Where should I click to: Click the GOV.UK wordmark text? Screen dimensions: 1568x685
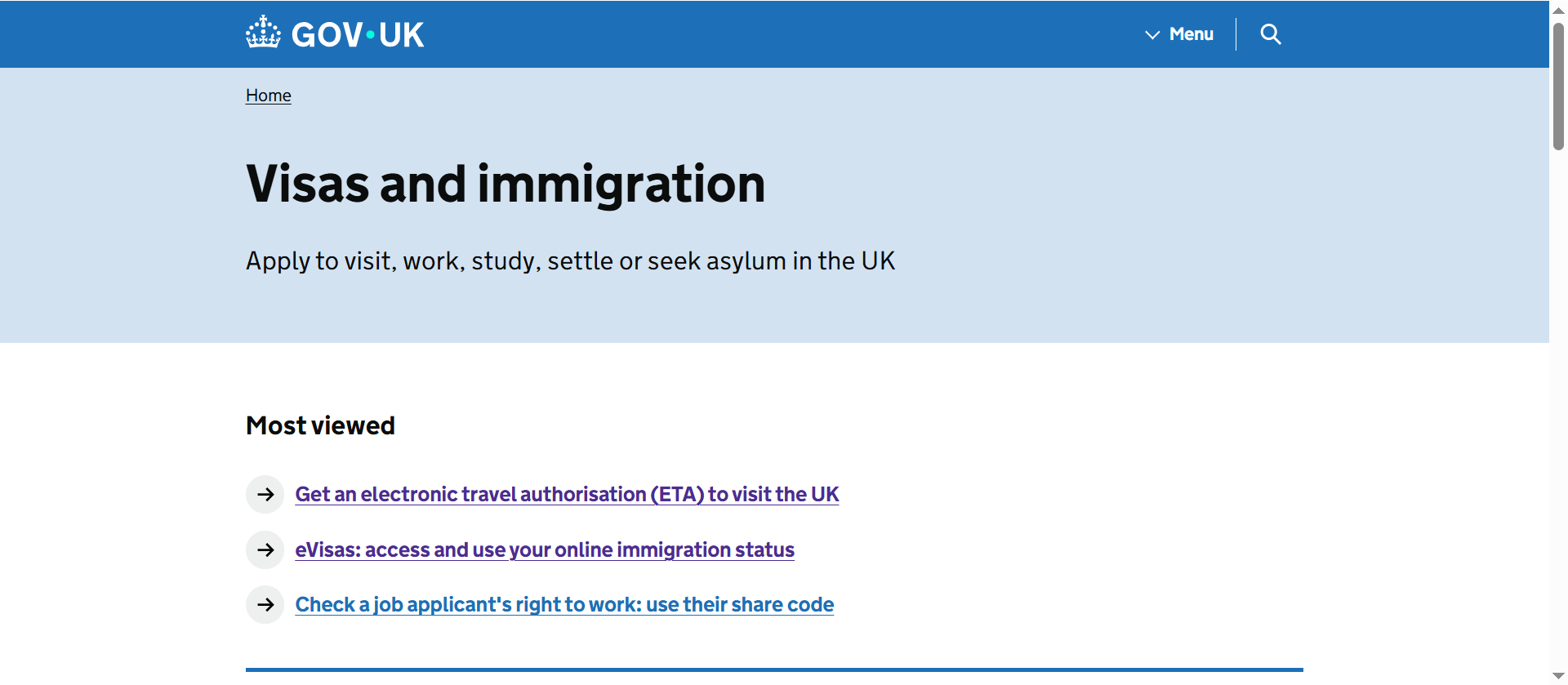coord(358,34)
